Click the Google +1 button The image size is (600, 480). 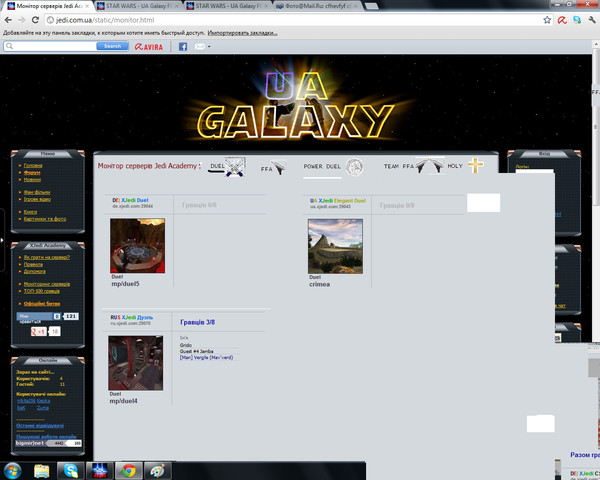point(39,331)
